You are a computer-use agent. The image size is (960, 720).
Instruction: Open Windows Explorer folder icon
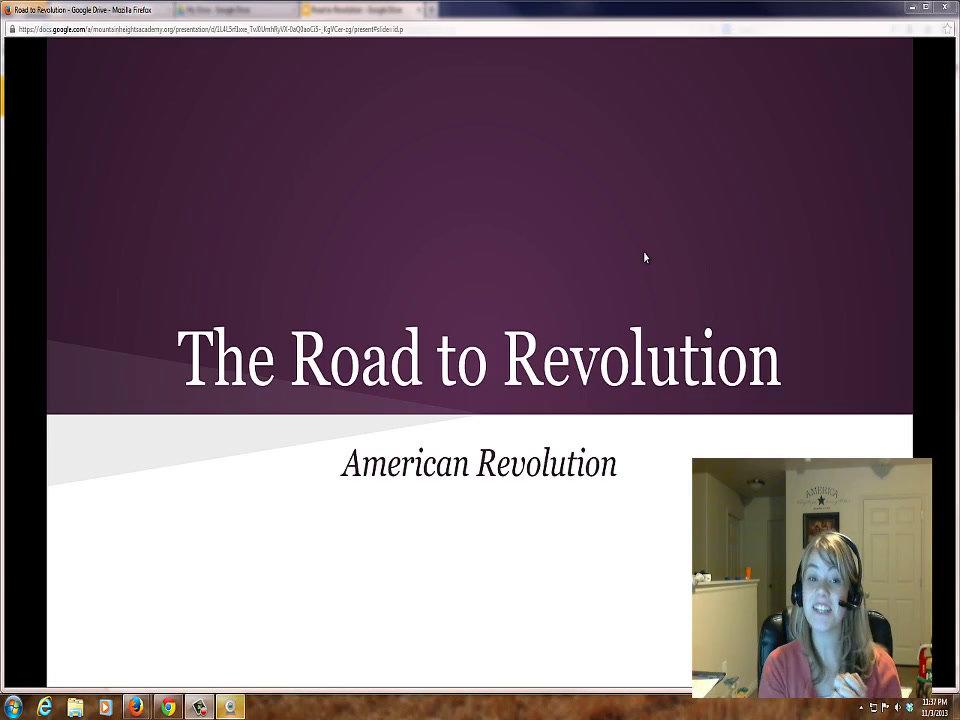pyautogui.click(x=75, y=707)
